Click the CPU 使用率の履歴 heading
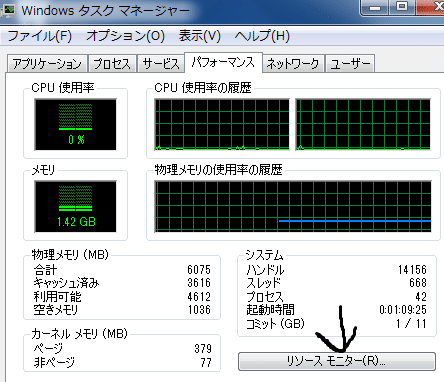 pyautogui.click(x=203, y=88)
